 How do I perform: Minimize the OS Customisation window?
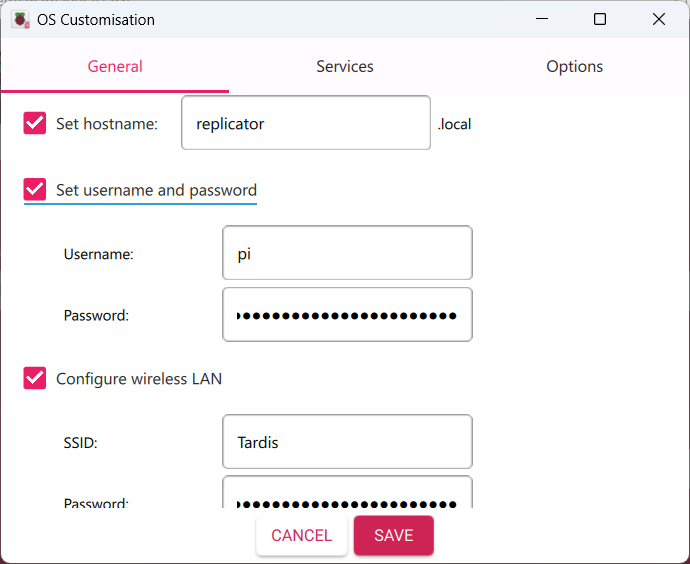541,19
